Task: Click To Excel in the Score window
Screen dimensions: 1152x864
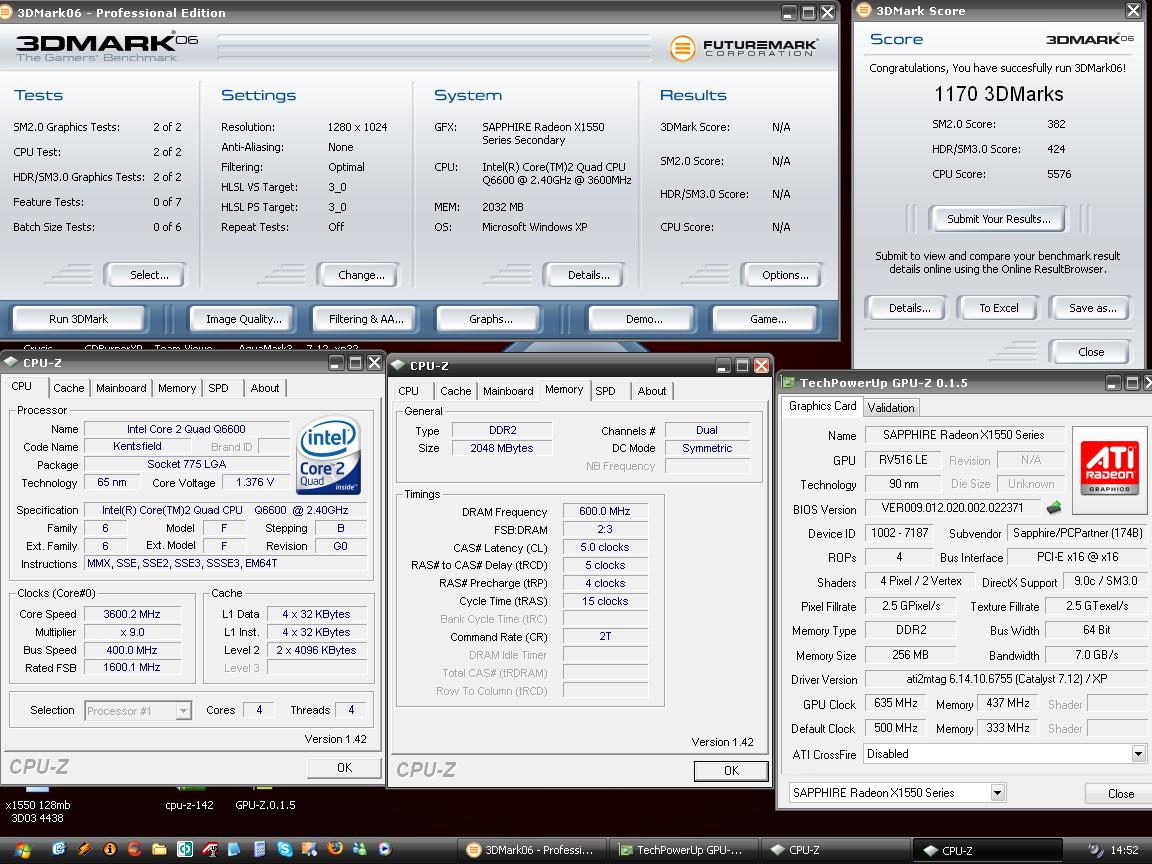Action: click(998, 308)
